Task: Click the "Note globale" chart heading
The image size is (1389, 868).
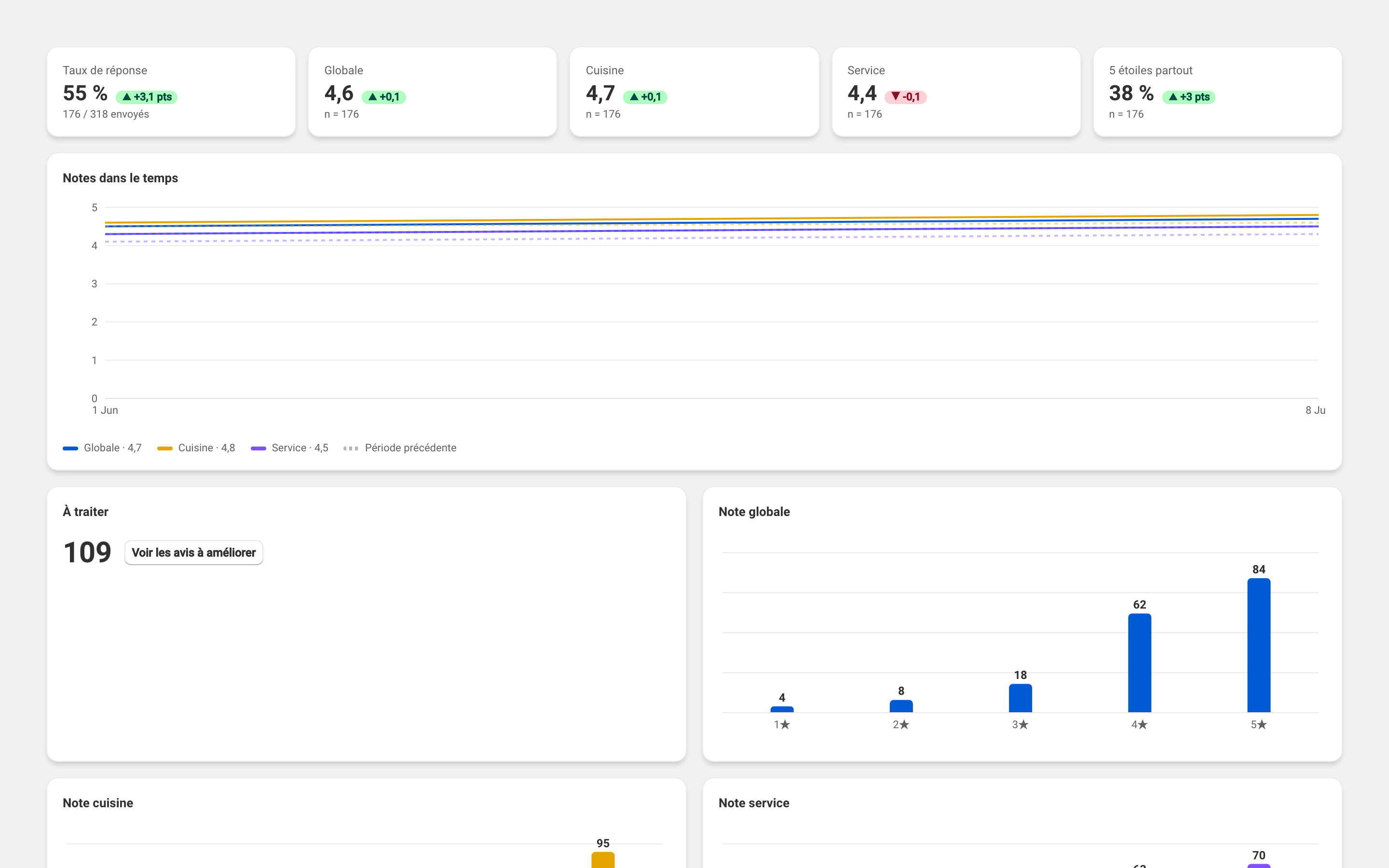Action: (754, 512)
